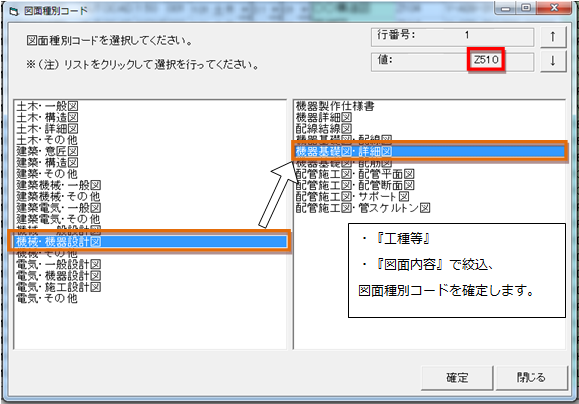Select 配線結線図 in right list

324,129
